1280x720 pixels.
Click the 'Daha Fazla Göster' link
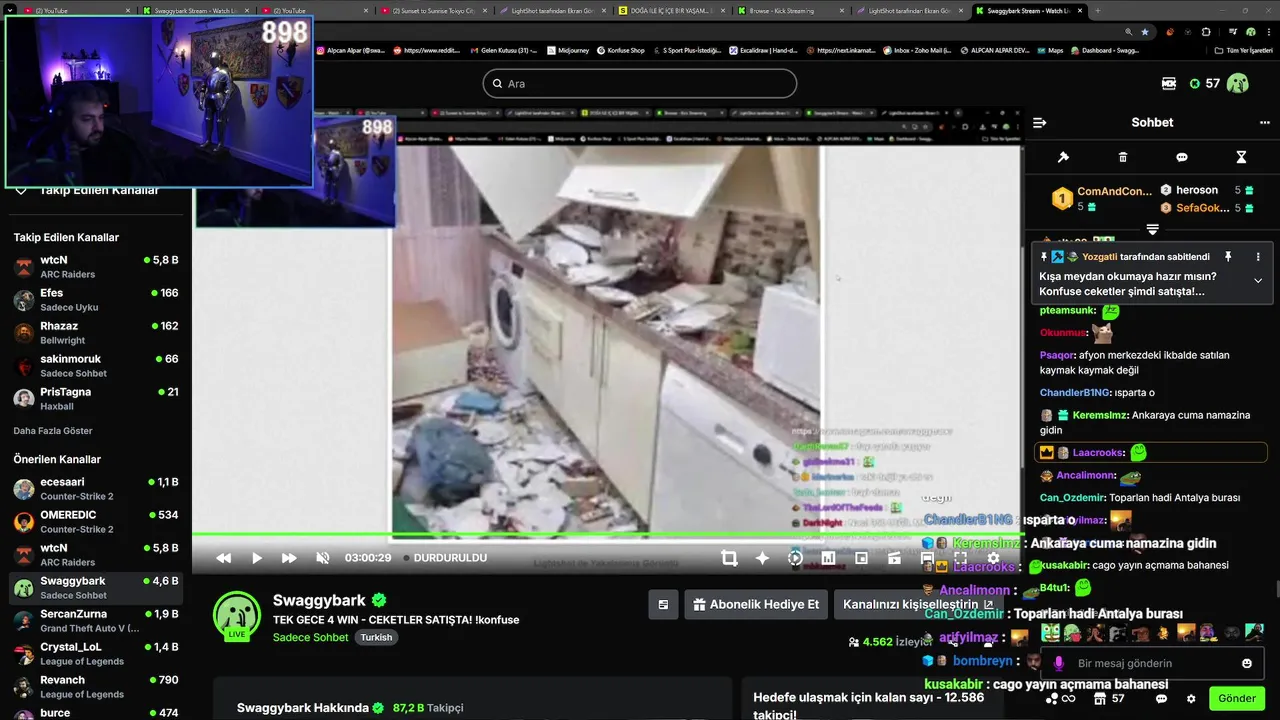click(x=52, y=431)
